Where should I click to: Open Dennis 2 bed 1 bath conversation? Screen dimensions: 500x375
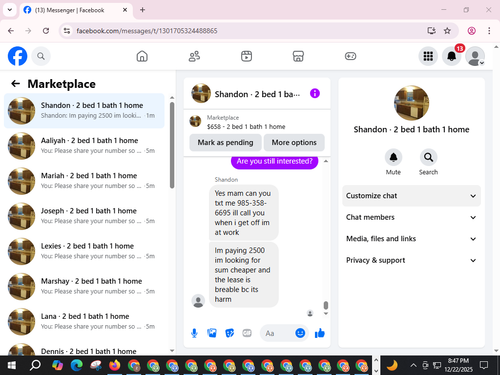coord(84,349)
